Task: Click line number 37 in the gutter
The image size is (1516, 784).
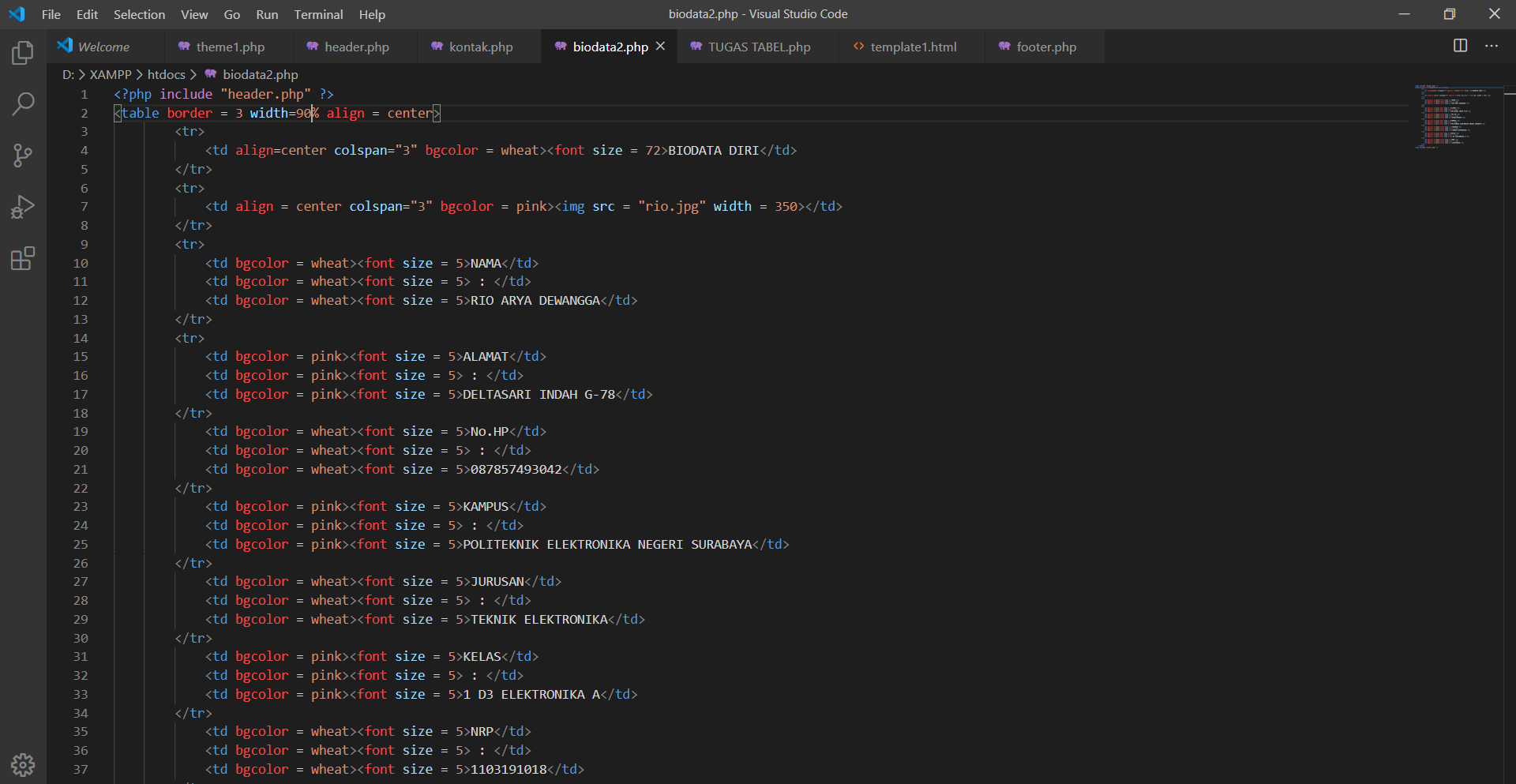Action: [x=81, y=769]
